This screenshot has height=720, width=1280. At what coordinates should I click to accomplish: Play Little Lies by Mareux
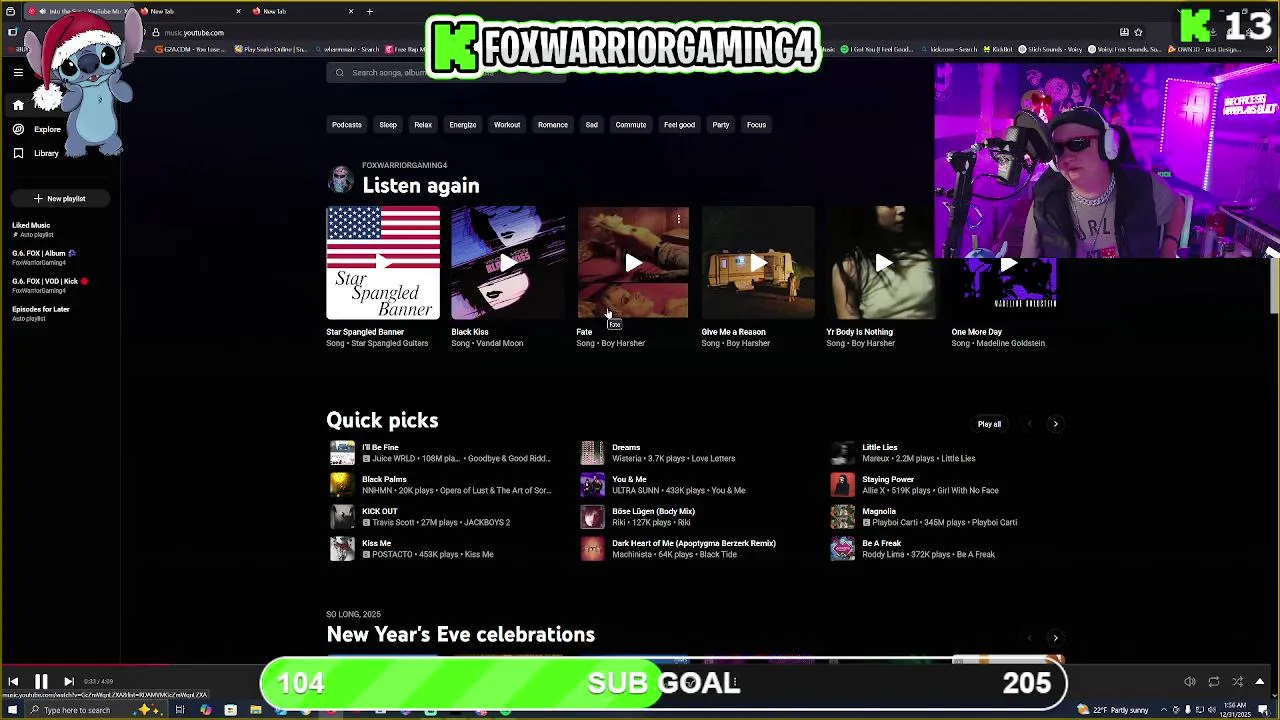pyautogui.click(x=843, y=453)
